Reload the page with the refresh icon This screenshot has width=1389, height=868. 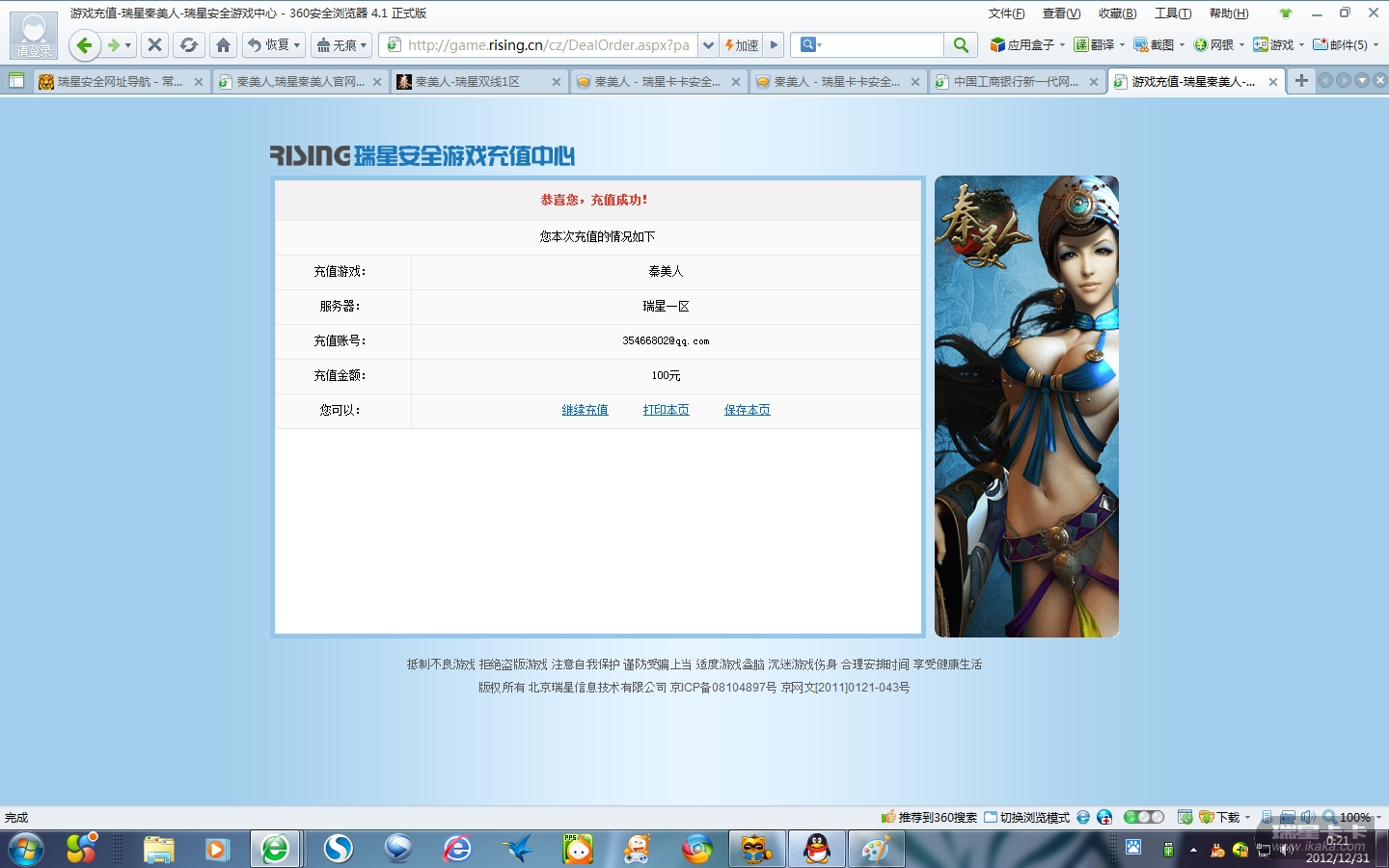(x=189, y=45)
